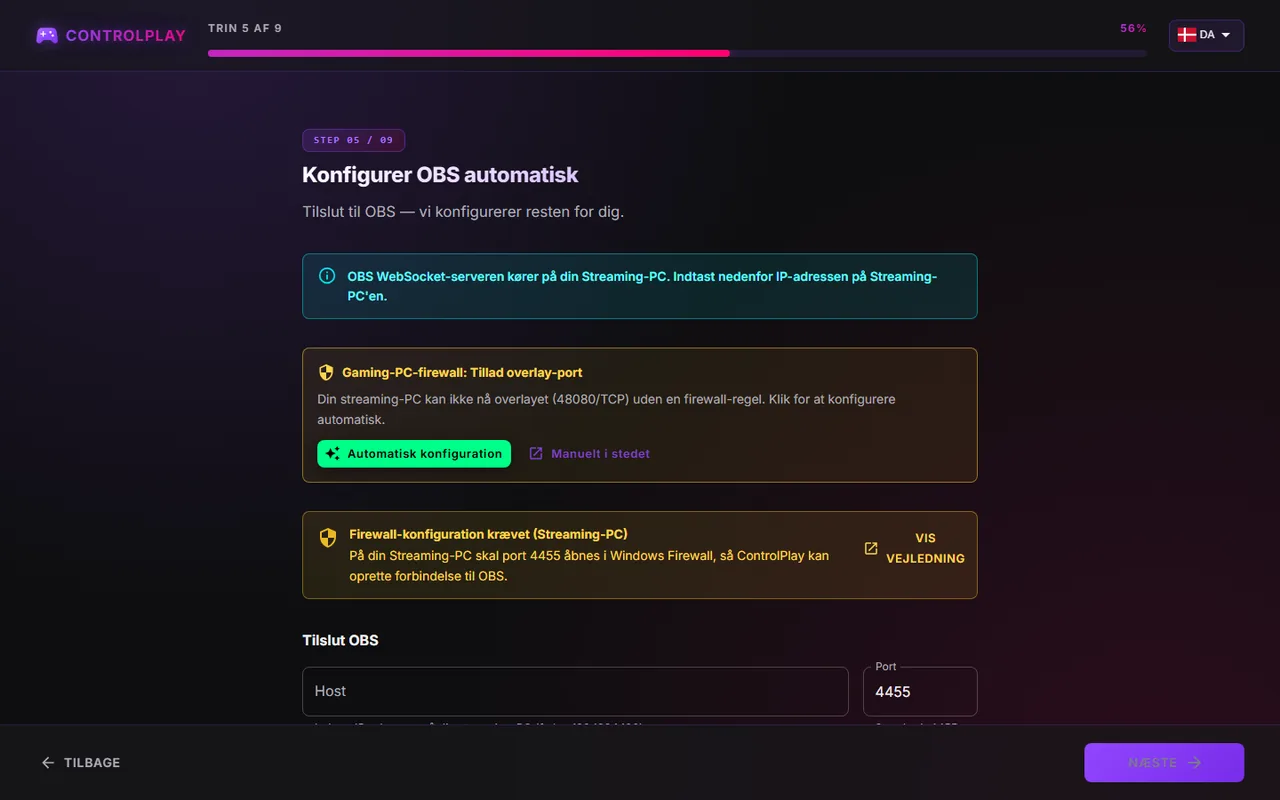Click the shield icon beside Gaming-PC-firewall title

coord(326,372)
